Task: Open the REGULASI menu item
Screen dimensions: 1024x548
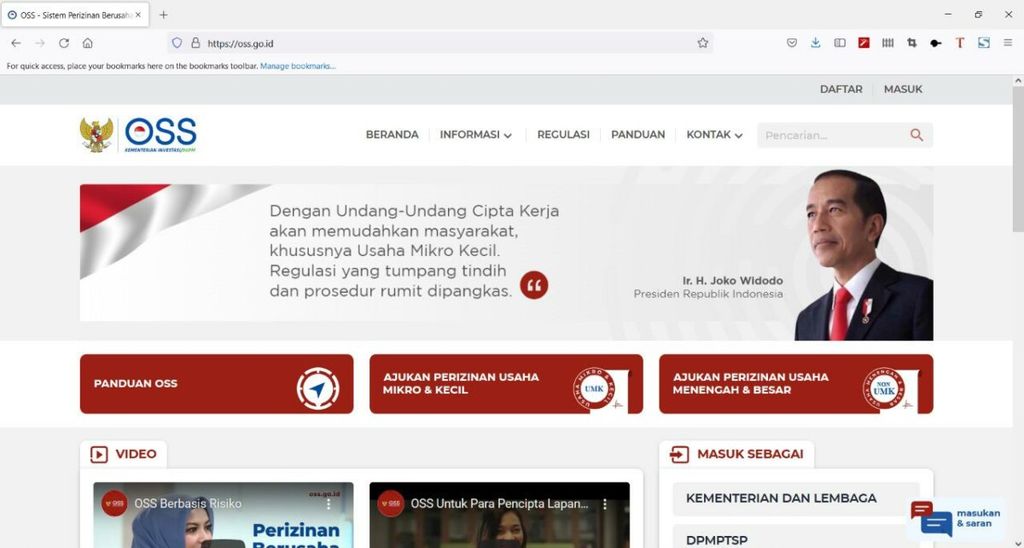Action: tap(563, 135)
